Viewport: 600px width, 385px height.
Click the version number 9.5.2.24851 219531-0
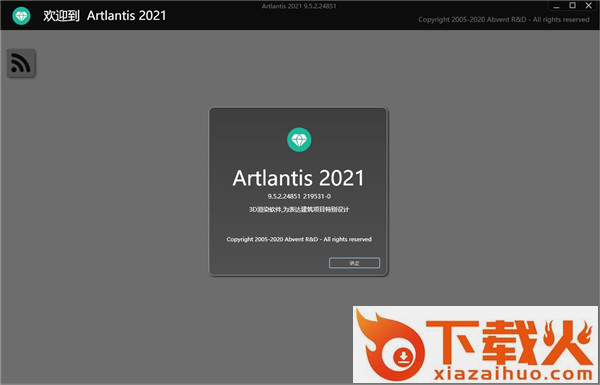coord(299,196)
